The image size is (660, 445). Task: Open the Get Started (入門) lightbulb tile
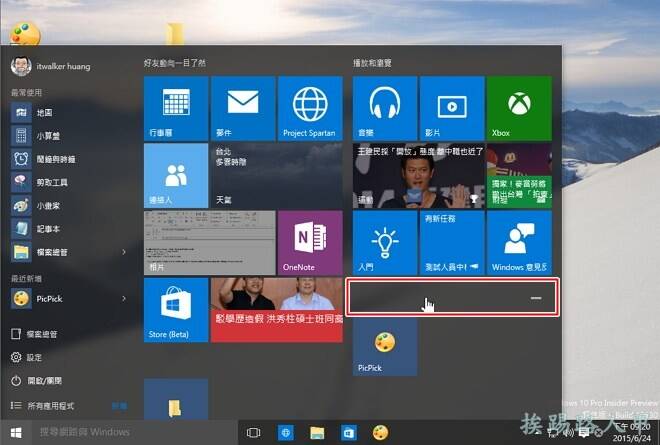pos(385,243)
